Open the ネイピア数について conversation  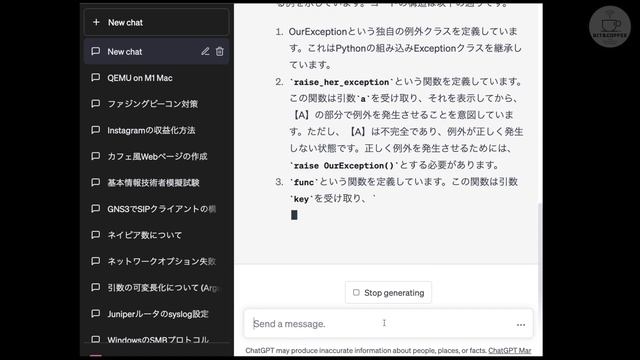point(156,235)
